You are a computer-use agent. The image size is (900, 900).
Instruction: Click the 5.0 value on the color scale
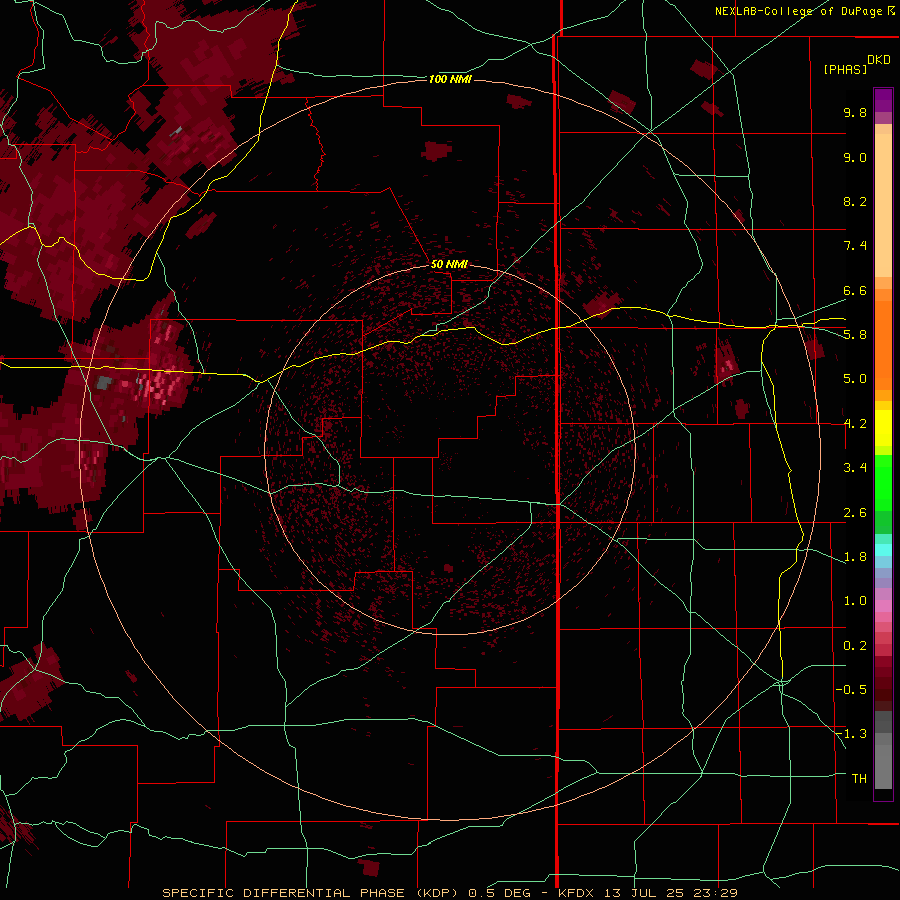click(x=855, y=379)
